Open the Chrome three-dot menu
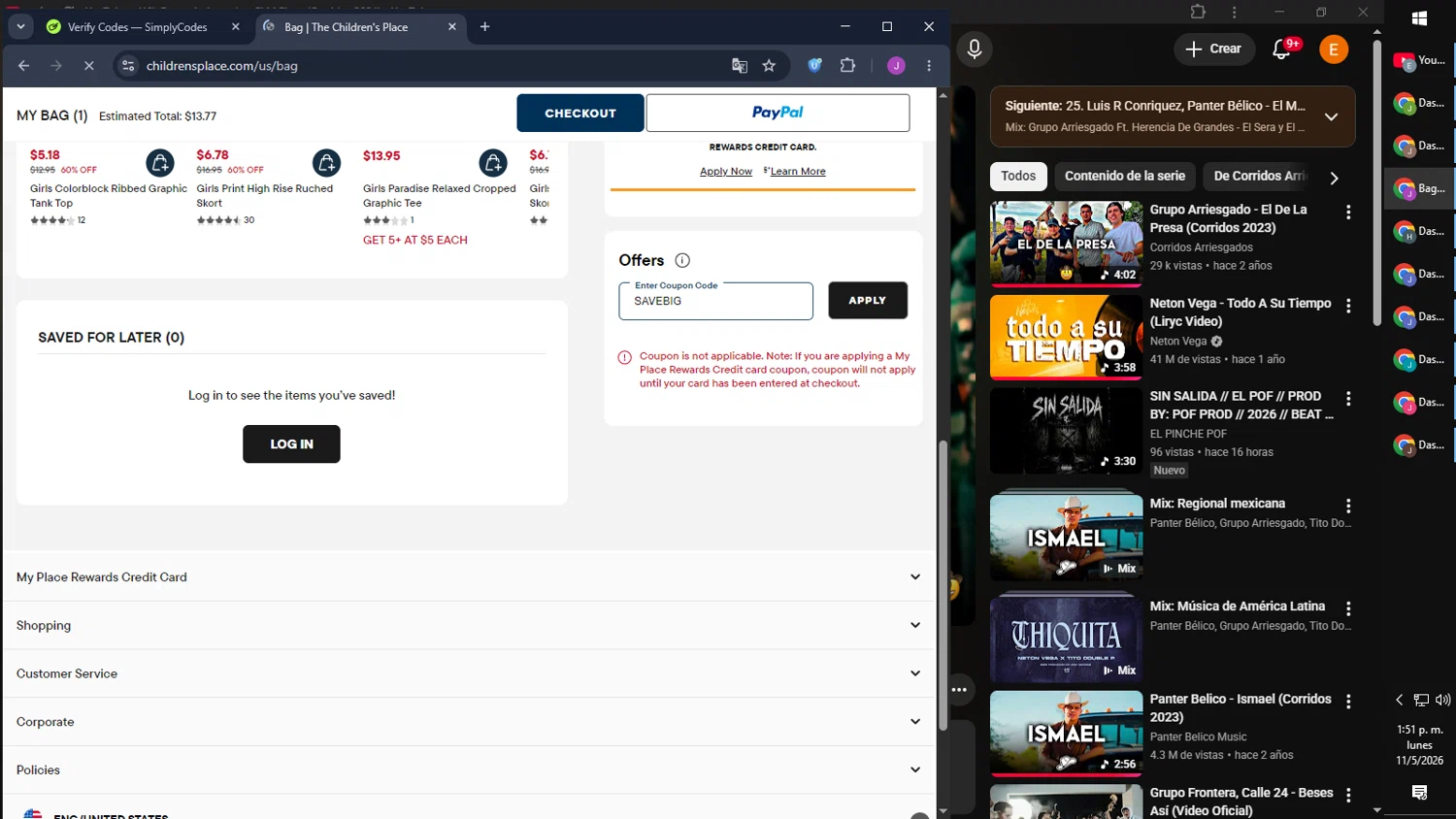 pos(929,66)
